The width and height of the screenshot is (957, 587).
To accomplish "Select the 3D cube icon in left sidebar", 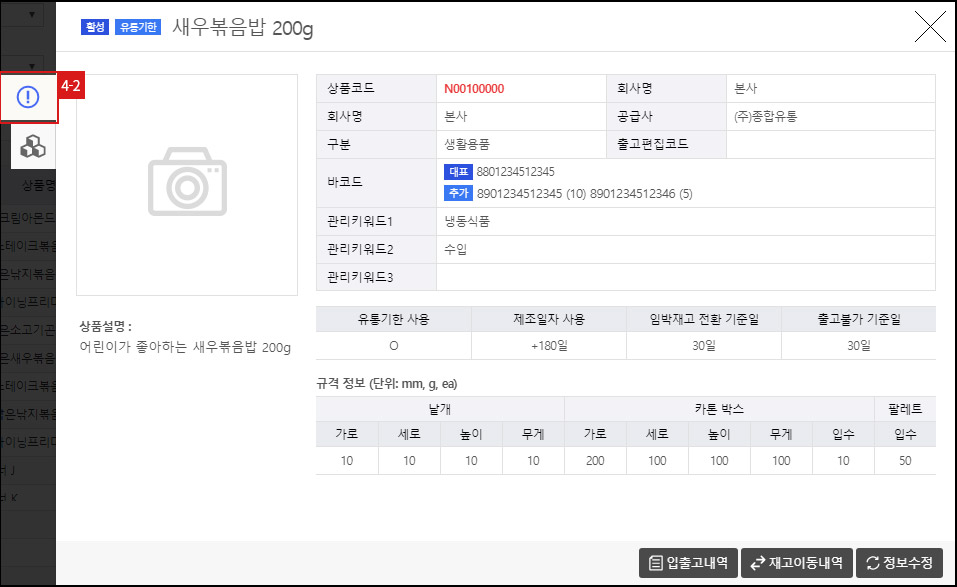I will click(x=30, y=147).
